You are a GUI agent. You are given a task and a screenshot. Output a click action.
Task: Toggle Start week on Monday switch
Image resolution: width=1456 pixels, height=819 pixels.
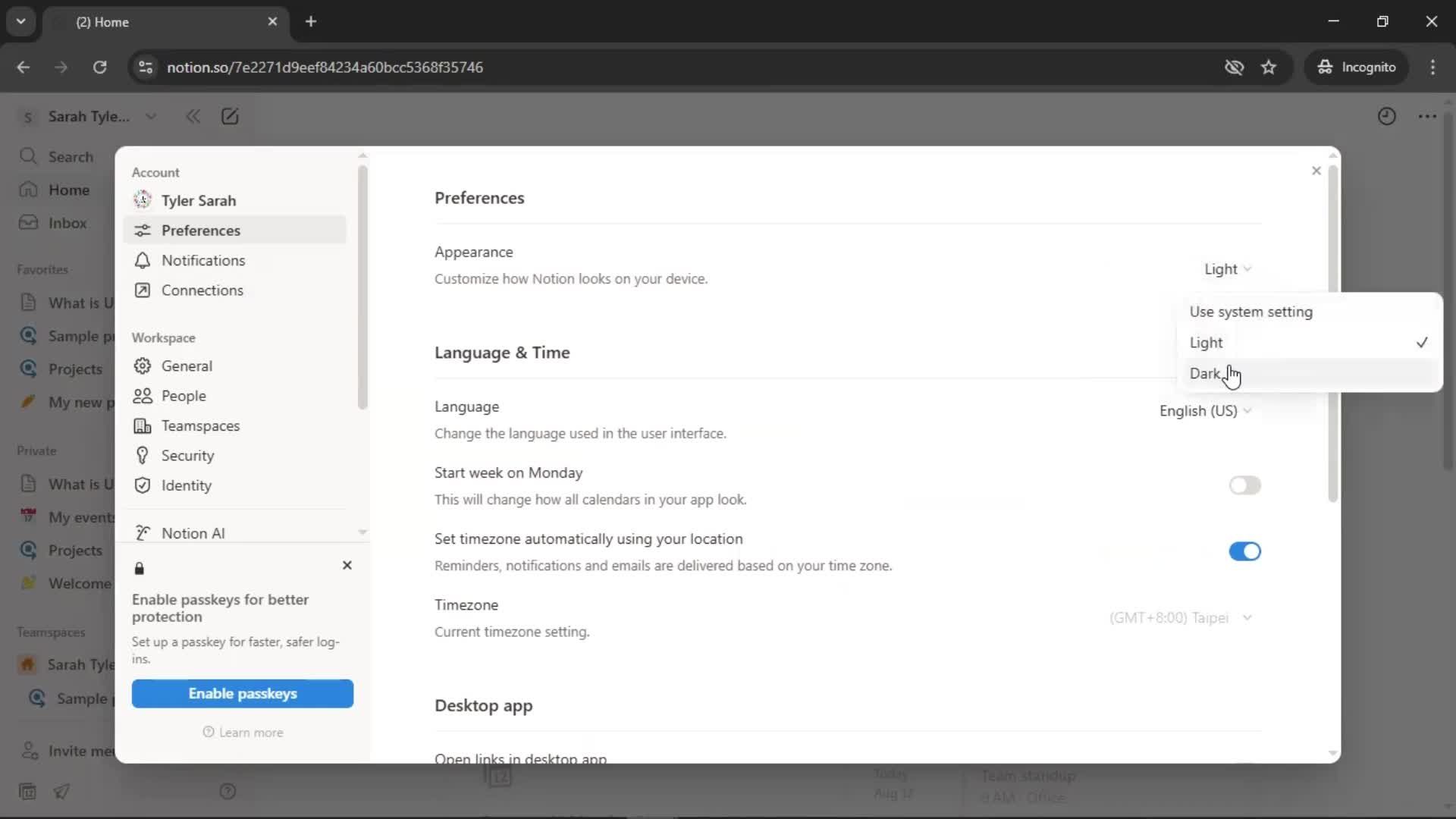pyautogui.click(x=1244, y=485)
